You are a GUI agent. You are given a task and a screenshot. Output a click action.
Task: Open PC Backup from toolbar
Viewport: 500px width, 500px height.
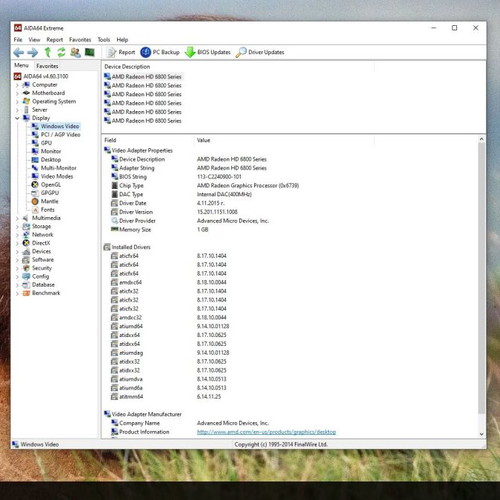[x=160, y=52]
